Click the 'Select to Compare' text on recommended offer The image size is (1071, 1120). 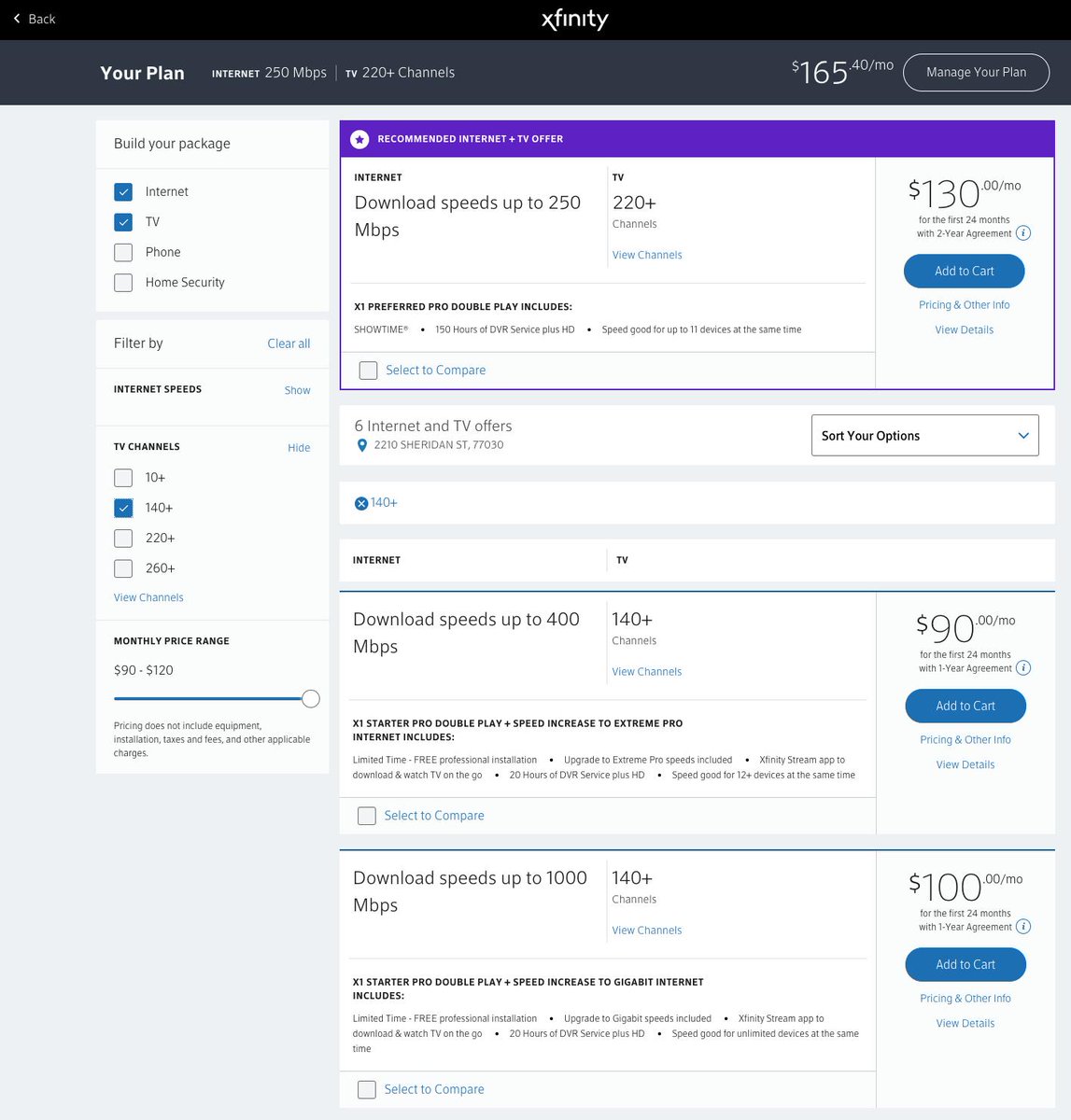[436, 371]
